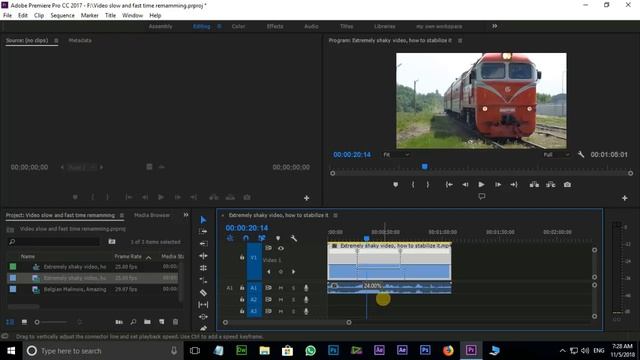Toggle Snap in the timeline
The image size is (640, 360).
pyautogui.click(x=246, y=238)
